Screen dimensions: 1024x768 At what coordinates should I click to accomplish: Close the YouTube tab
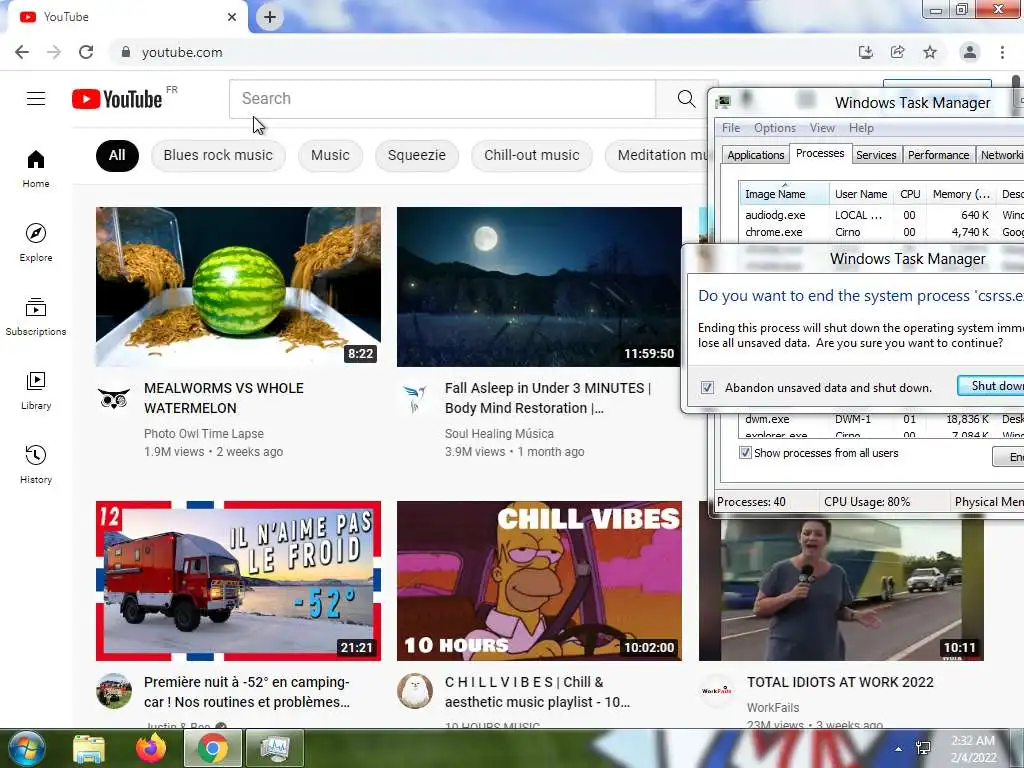coord(232,17)
